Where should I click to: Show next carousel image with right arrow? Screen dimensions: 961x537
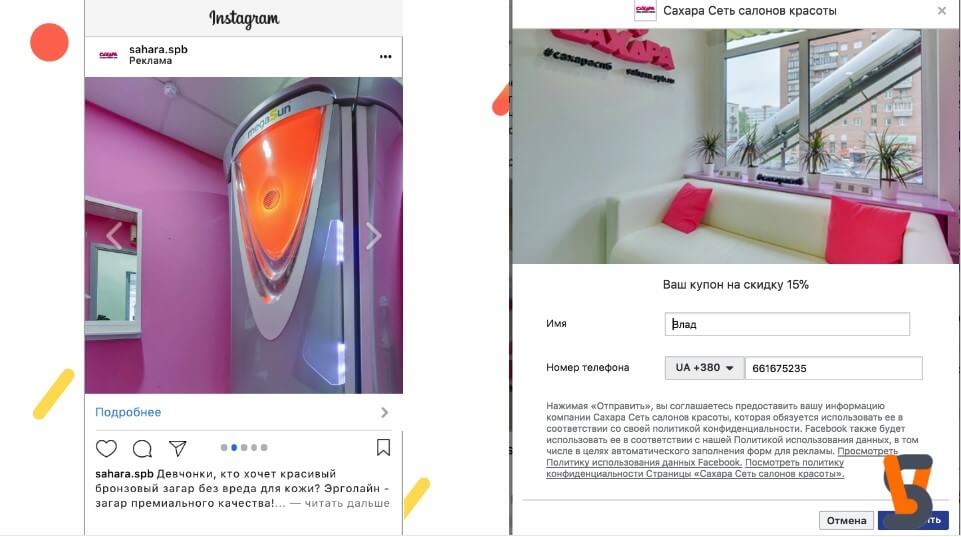373,236
